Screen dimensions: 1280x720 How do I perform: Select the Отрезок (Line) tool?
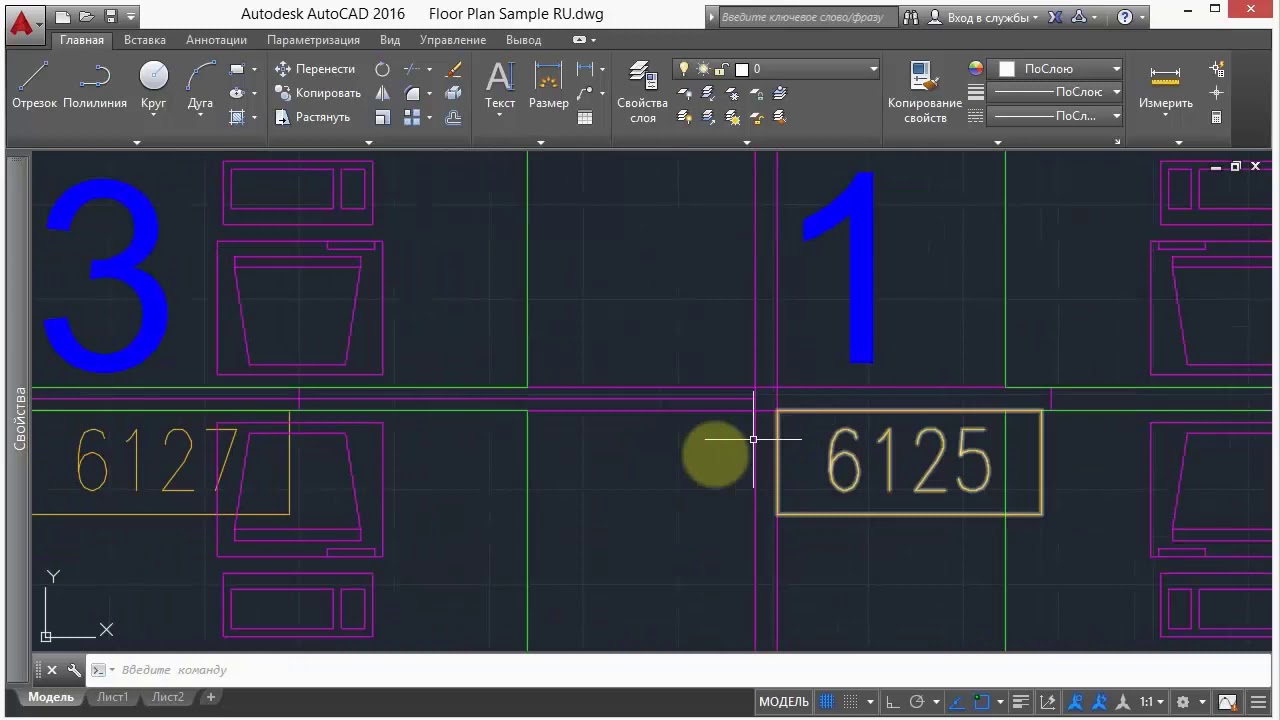click(34, 84)
